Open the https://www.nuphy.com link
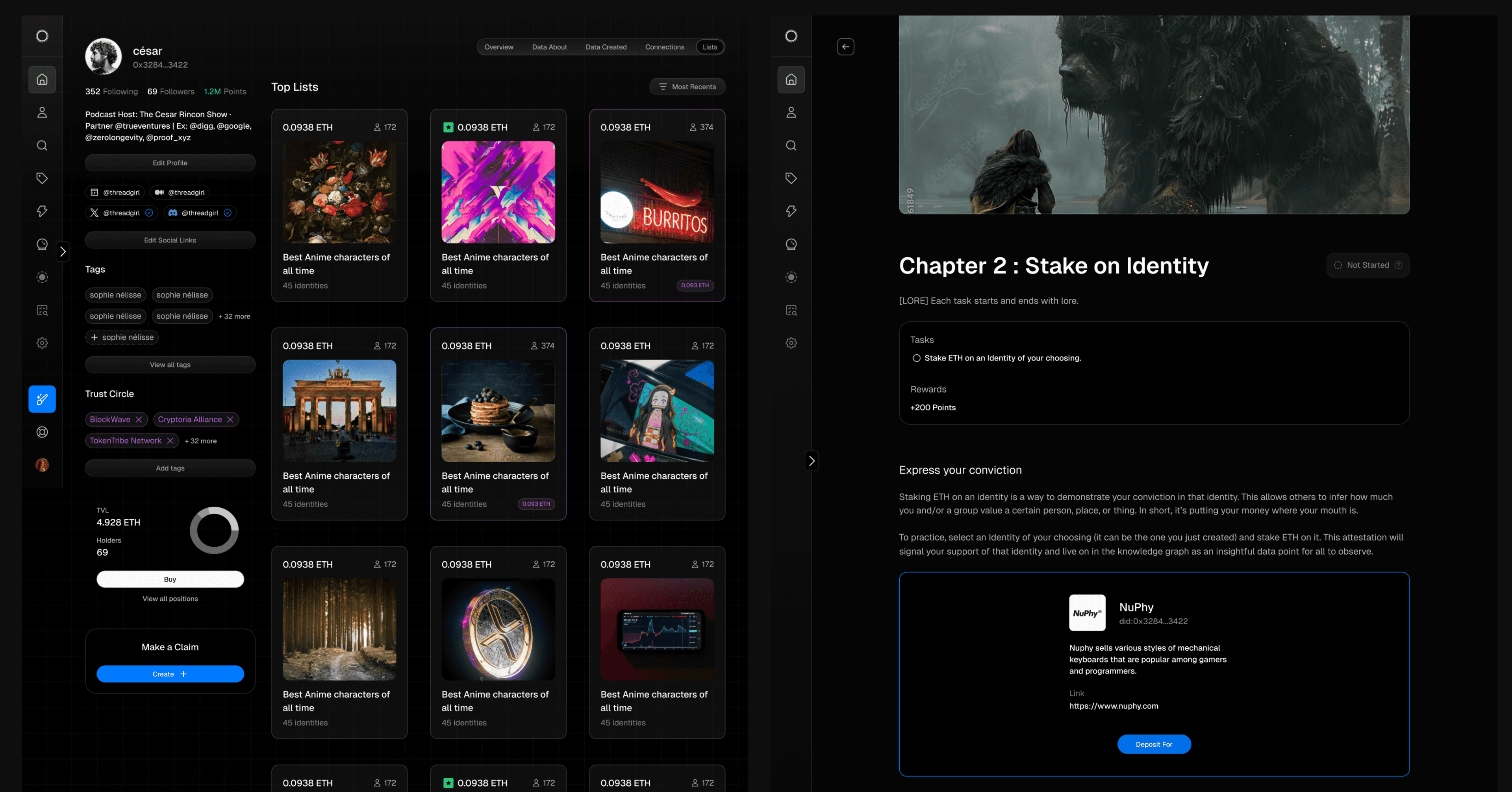1512x792 pixels. tap(1114, 706)
